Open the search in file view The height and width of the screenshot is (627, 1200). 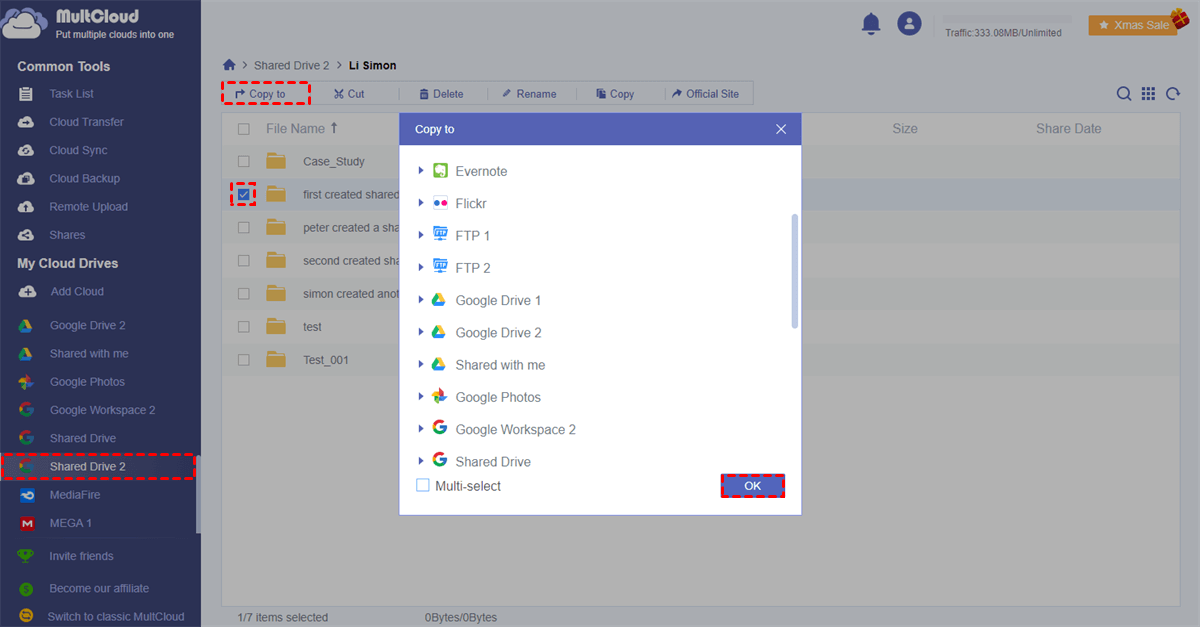[1124, 93]
